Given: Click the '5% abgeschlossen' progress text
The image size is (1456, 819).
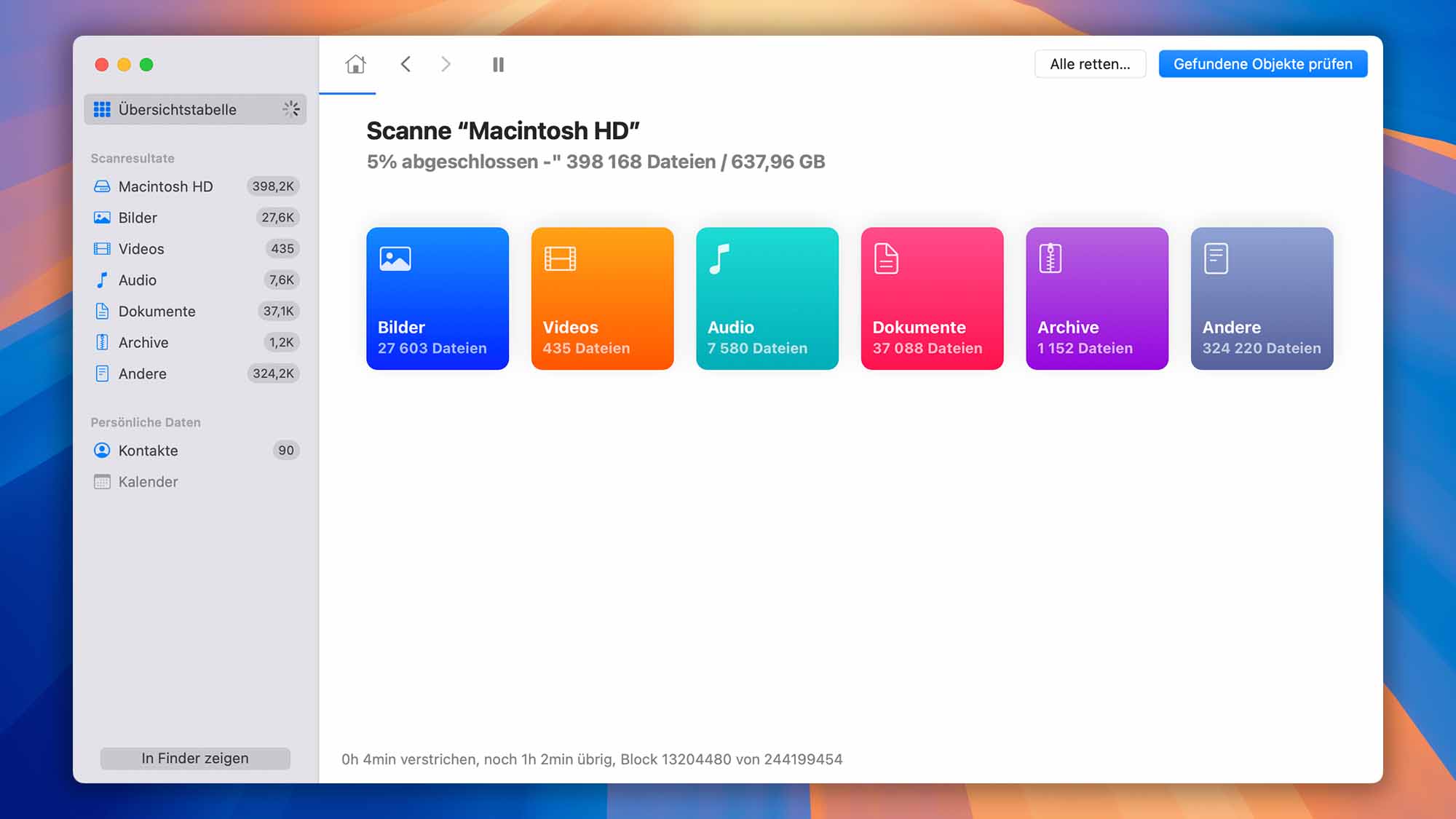Looking at the screenshot, I should [452, 162].
